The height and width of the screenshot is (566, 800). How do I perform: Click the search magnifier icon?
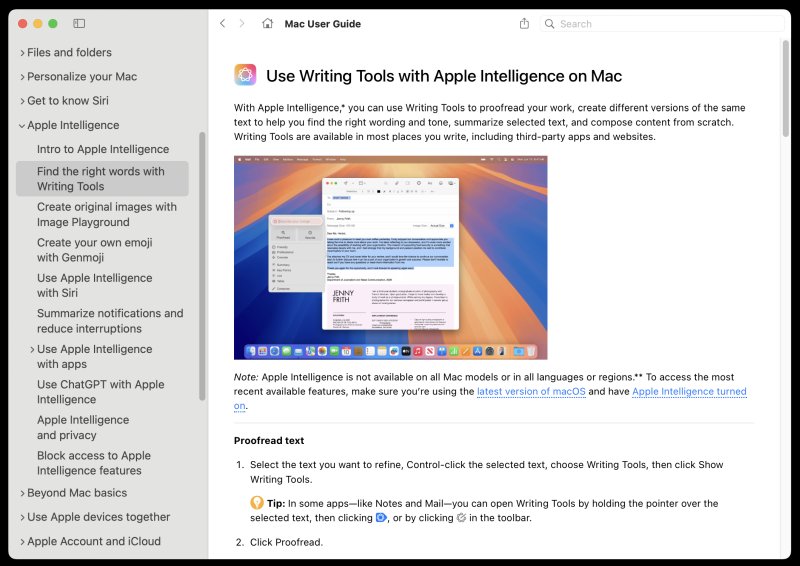coord(549,23)
